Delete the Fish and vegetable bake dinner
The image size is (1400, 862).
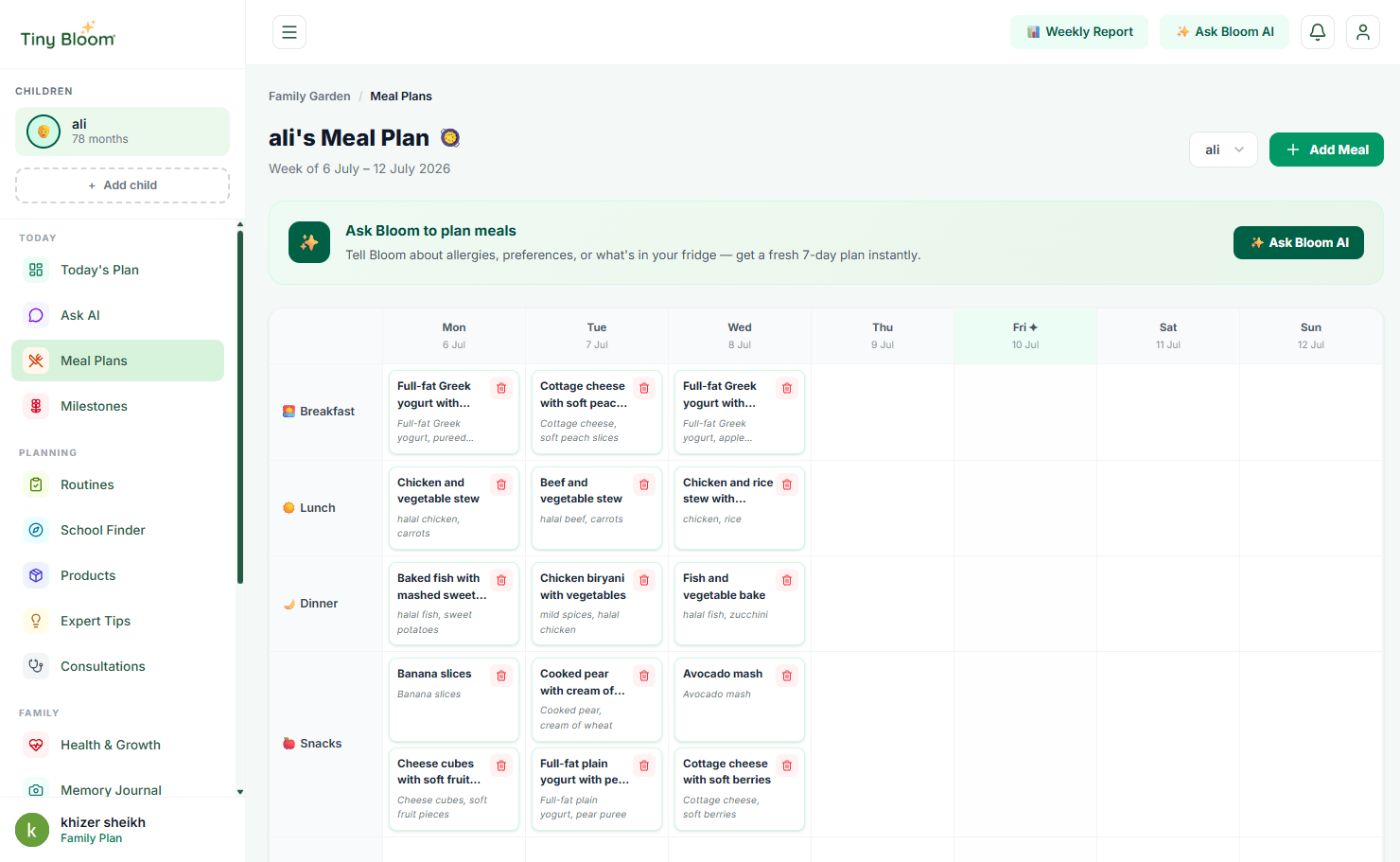point(787,580)
